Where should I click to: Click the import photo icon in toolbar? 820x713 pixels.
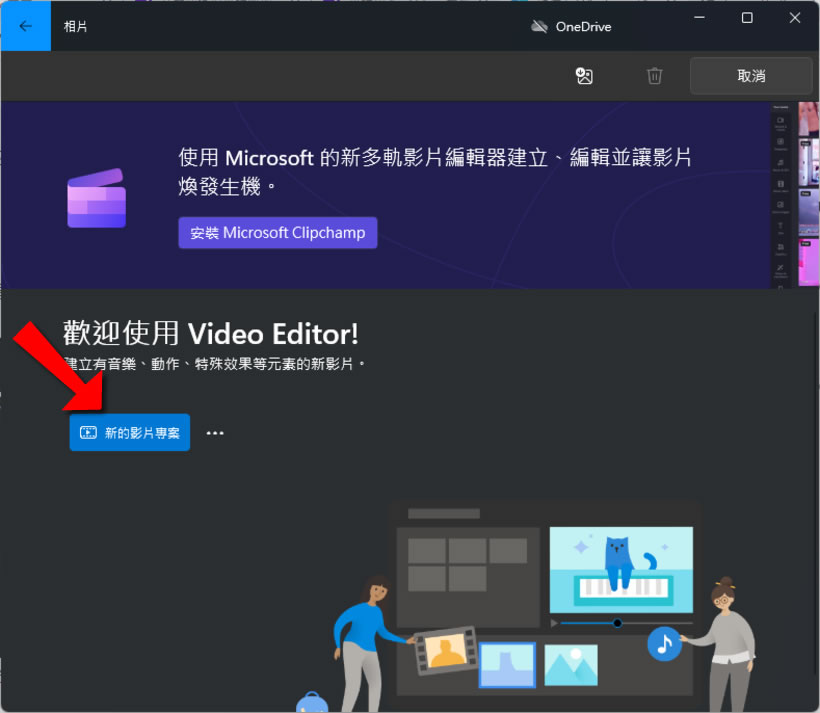point(584,76)
